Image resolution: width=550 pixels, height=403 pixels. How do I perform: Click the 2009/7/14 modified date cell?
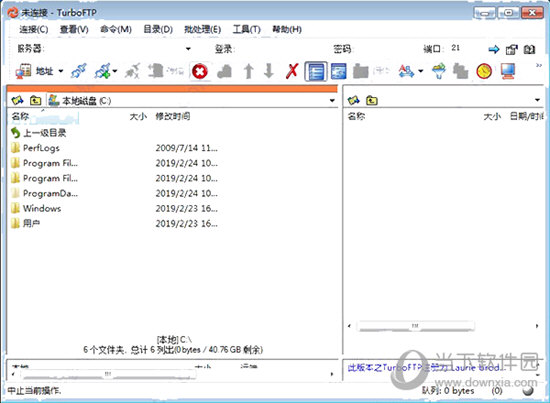187,148
